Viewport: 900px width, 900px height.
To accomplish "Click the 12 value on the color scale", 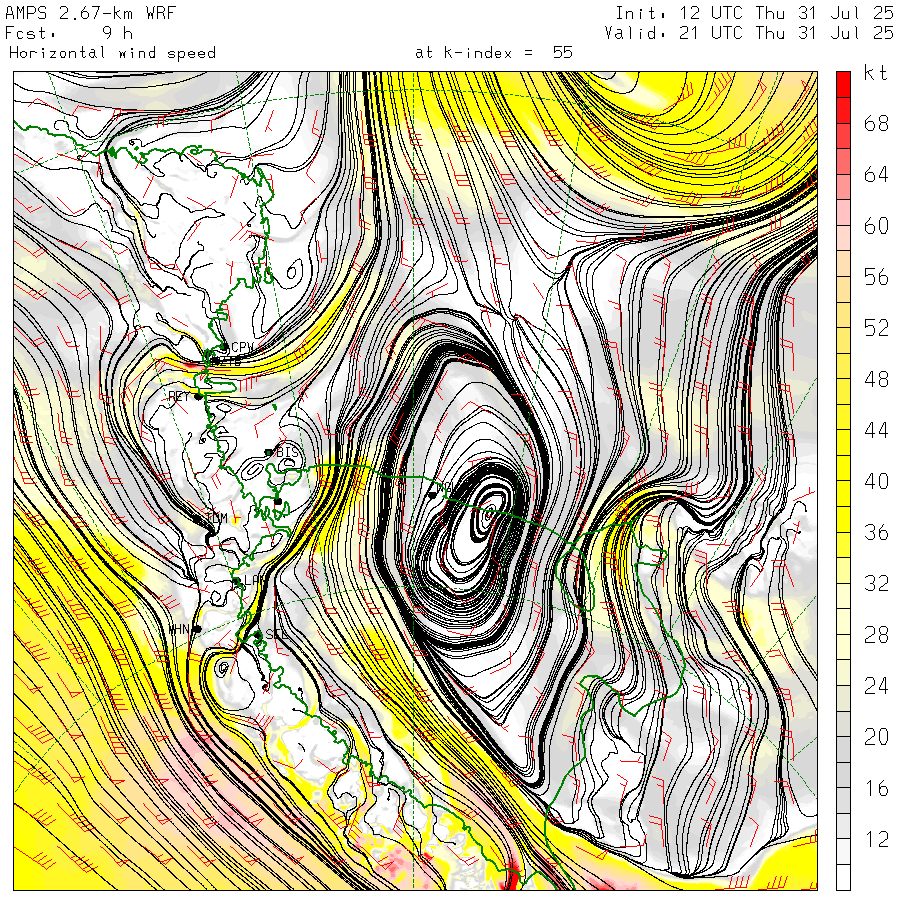I will point(876,839).
